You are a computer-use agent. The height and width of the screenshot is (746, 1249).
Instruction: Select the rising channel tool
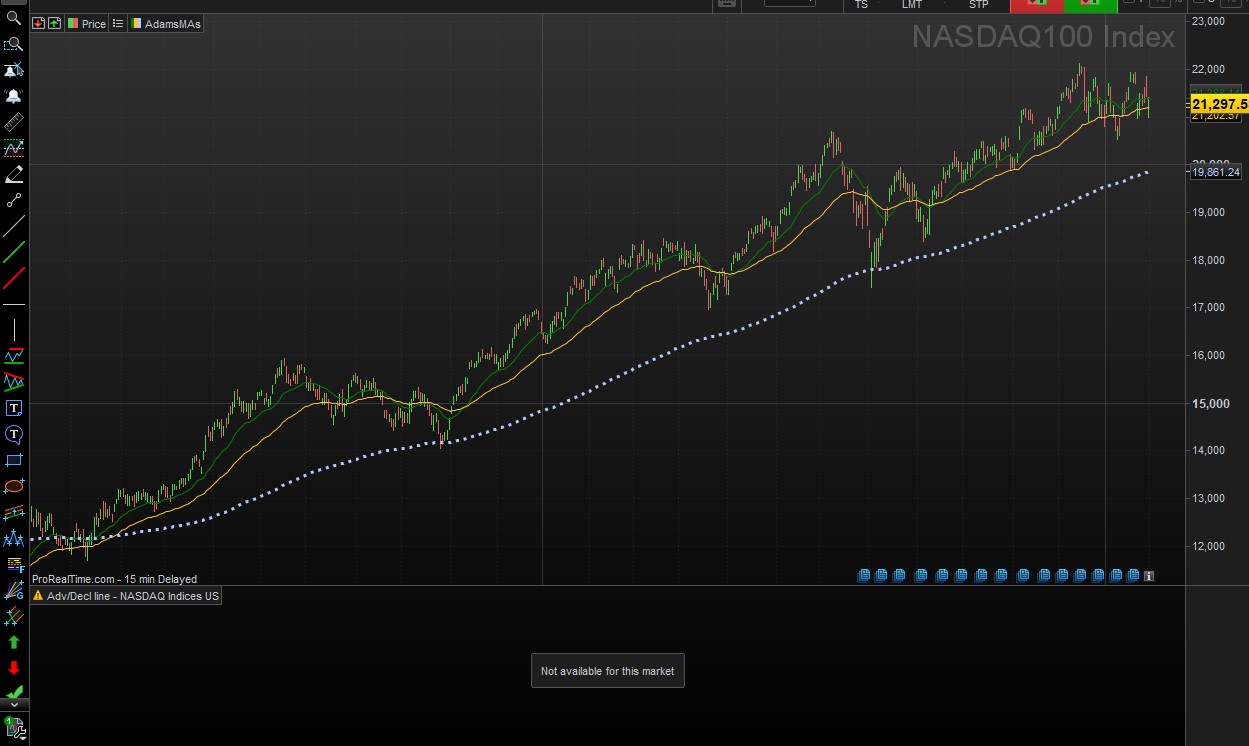click(x=14, y=356)
